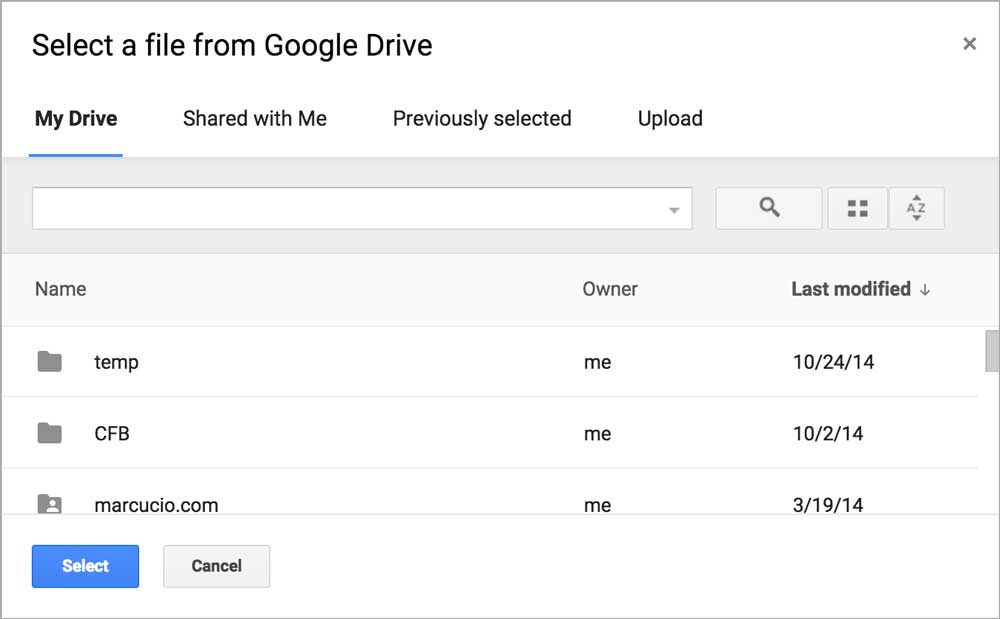Viewport: 1000px width, 619px height.
Task: Open the A-Z sort options
Action: point(916,208)
